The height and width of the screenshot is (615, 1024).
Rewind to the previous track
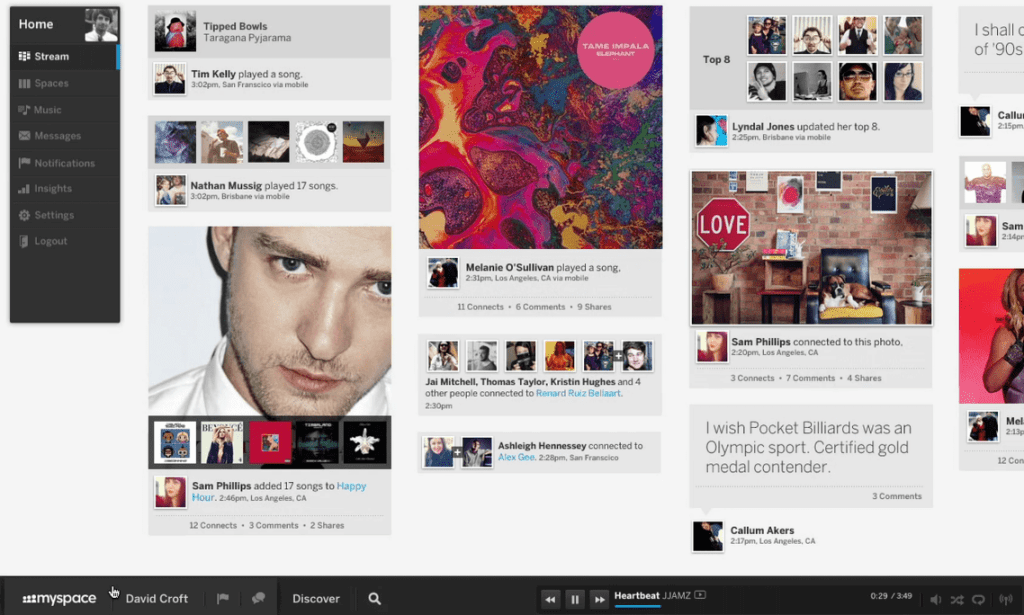coord(550,599)
